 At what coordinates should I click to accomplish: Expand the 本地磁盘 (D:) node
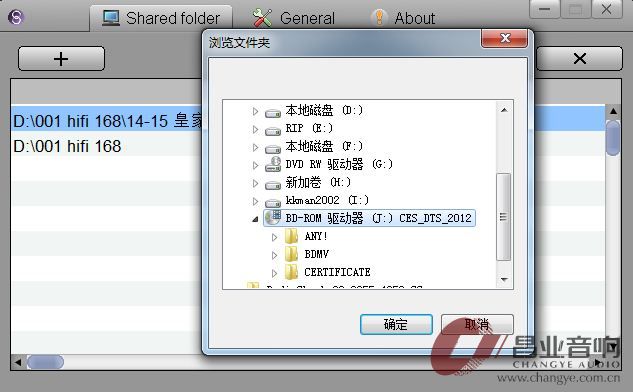pos(255,111)
